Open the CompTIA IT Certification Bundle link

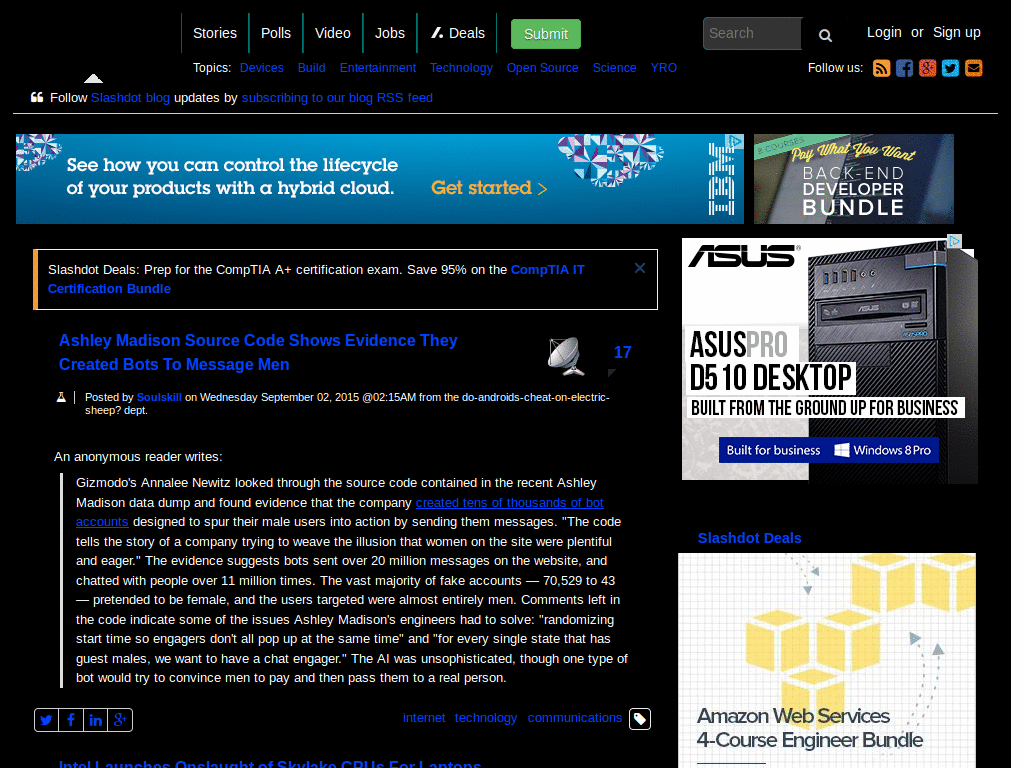(547, 269)
